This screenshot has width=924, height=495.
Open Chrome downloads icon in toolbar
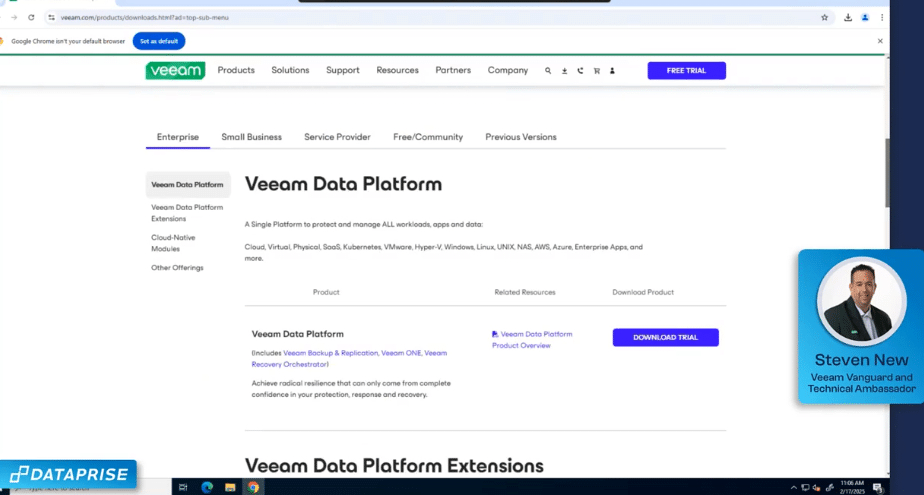pos(848,18)
